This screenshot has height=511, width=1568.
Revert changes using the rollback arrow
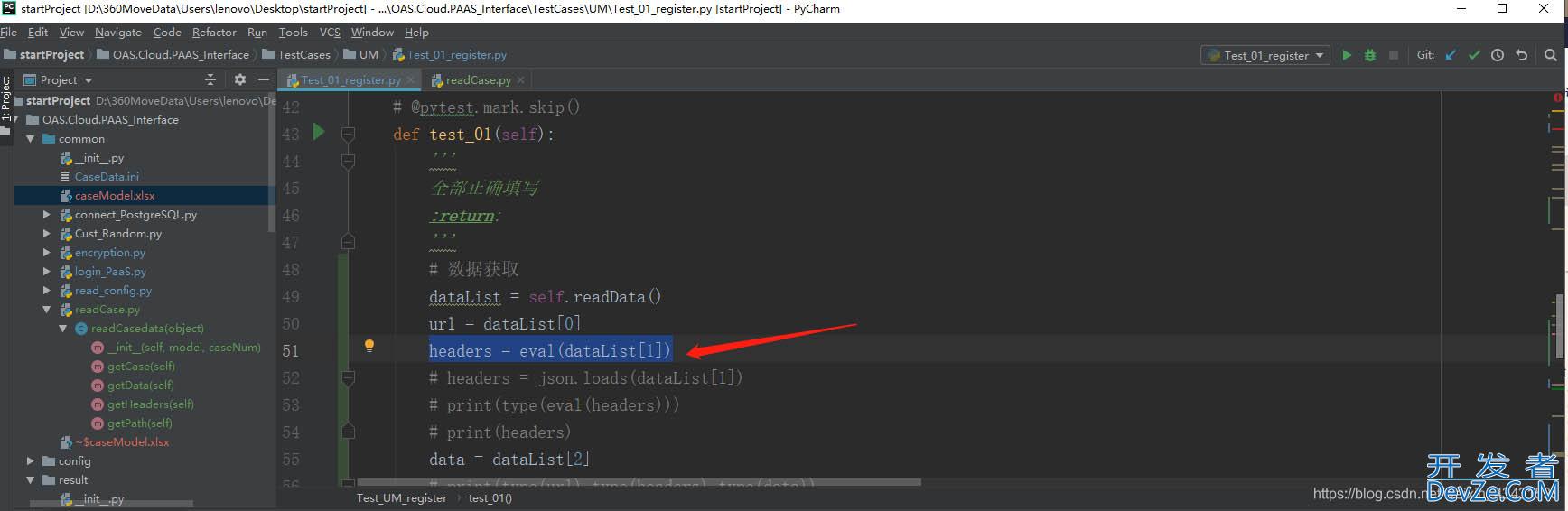(1522, 55)
